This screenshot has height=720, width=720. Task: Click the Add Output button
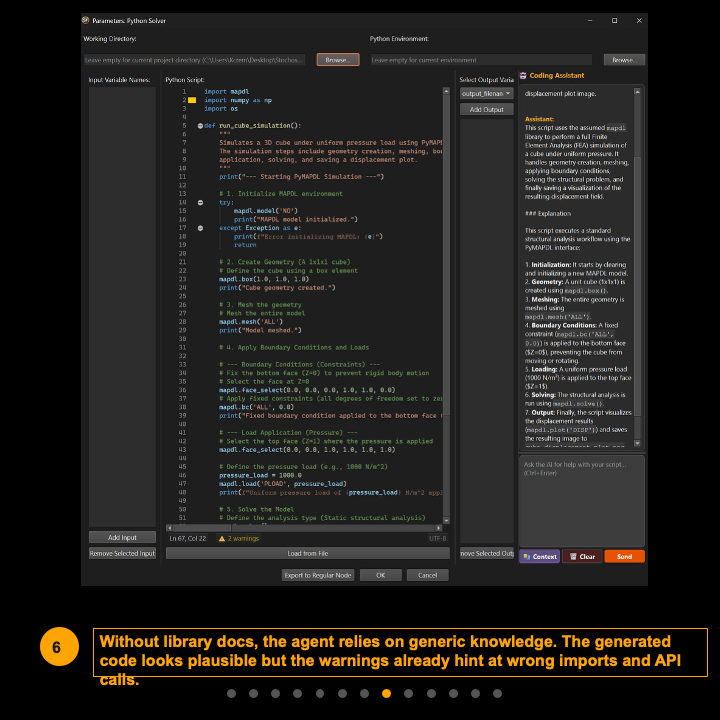point(486,109)
